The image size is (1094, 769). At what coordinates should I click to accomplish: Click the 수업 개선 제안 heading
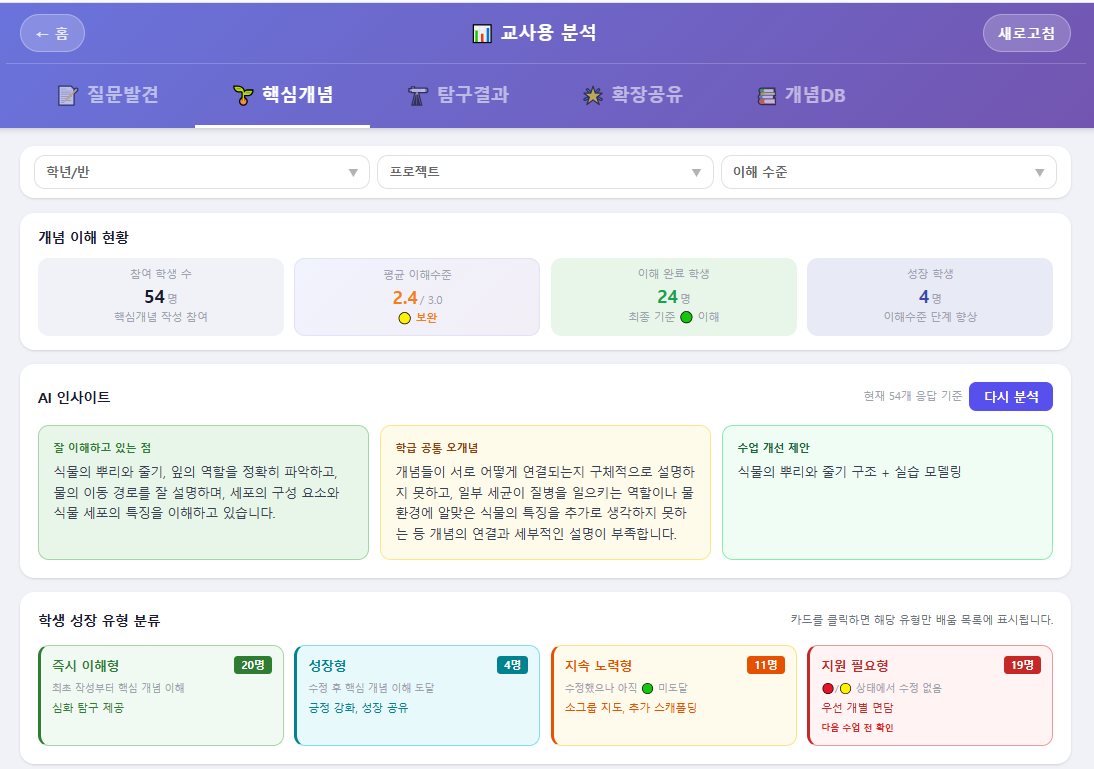[774, 447]
